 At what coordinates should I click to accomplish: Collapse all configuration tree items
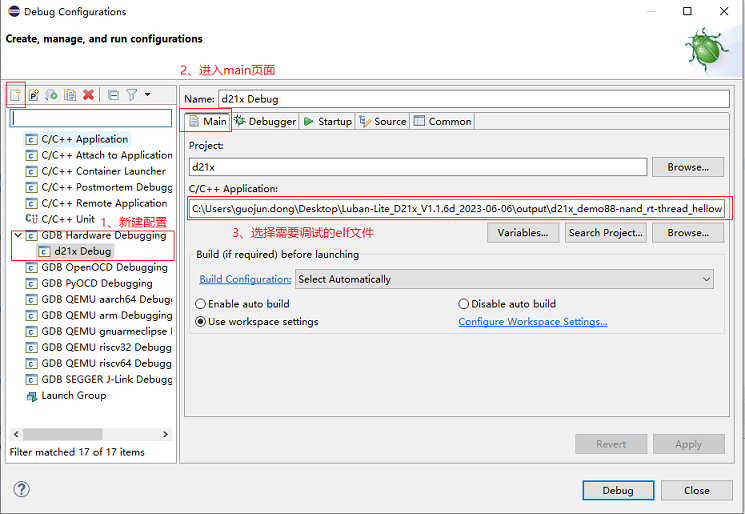coord(113,95)
